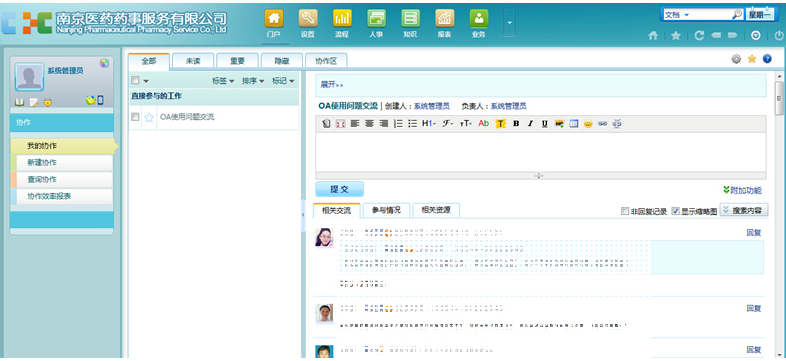The width and height of the screenshot is (786, 361).
Task: Open the arrow next to select-all checkbox
Action: coord(146,81)
